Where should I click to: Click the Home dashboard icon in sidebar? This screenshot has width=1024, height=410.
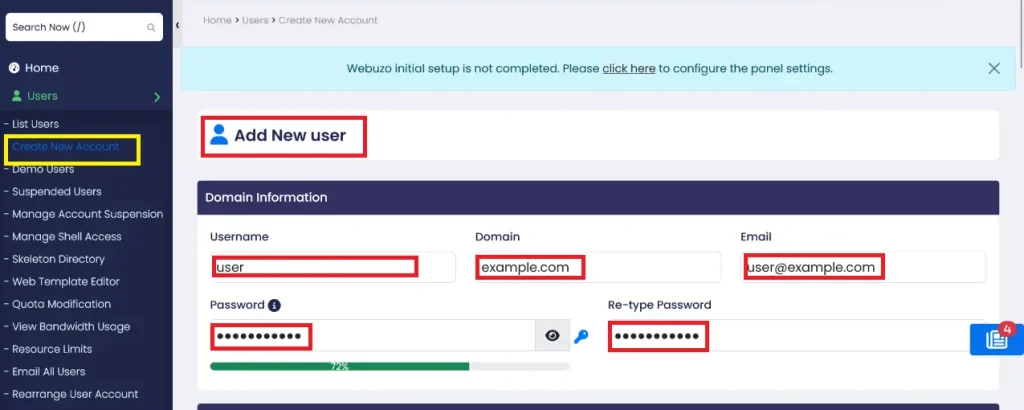[15, 68]
